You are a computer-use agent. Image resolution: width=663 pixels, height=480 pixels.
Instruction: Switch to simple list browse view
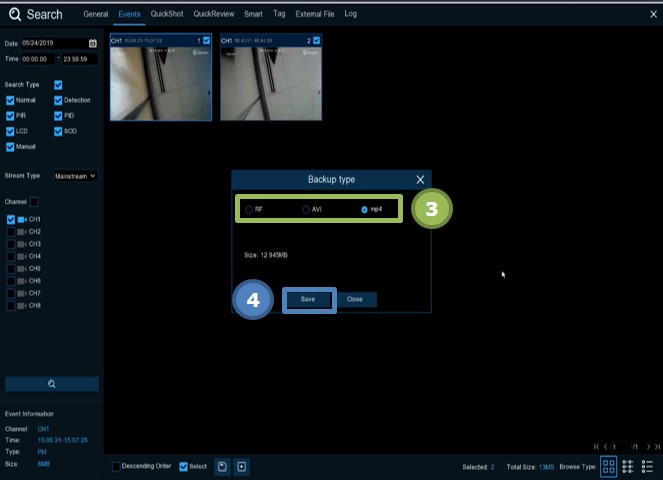(647, 466)
